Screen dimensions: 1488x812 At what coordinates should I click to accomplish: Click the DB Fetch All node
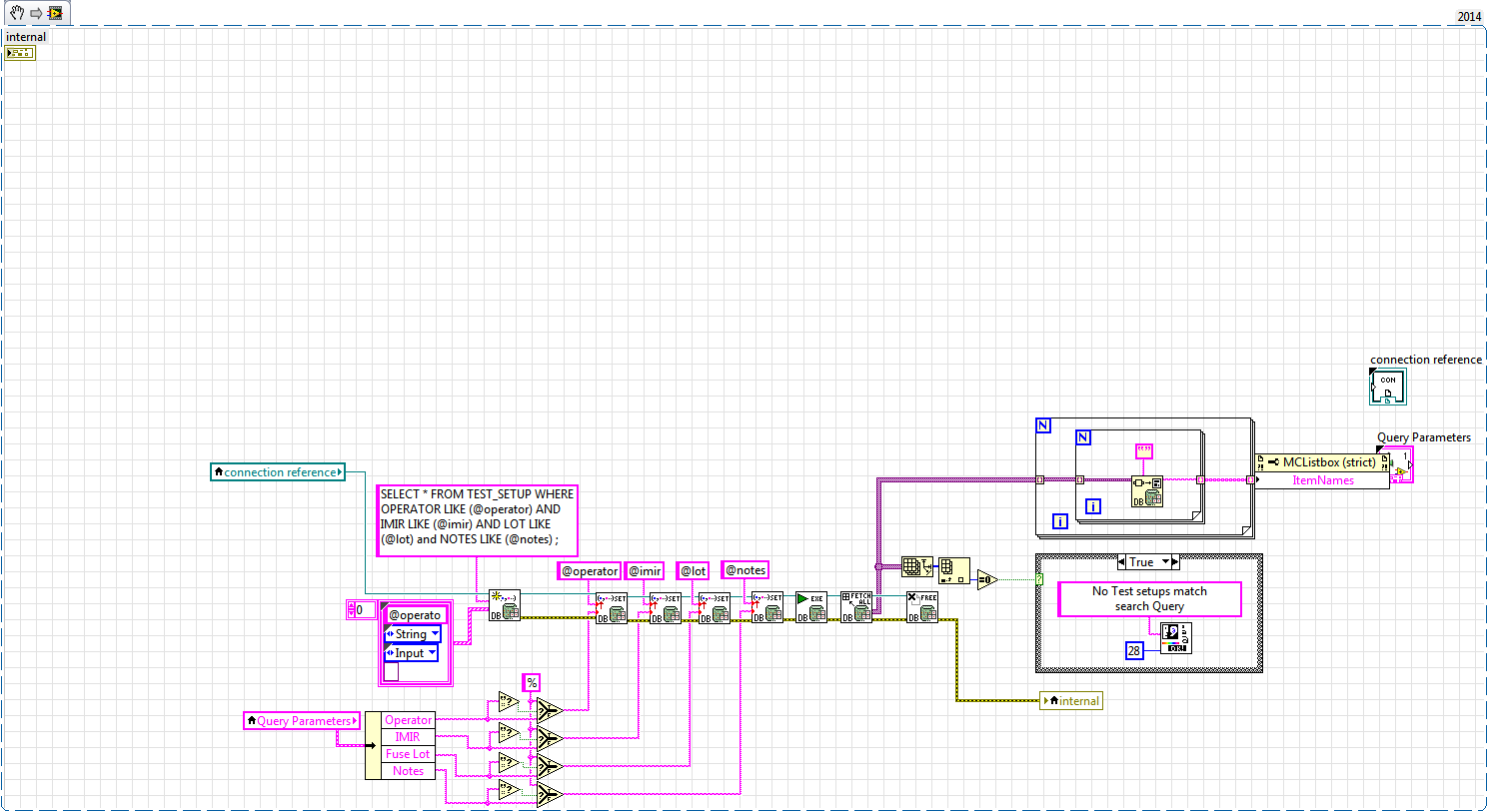pyautogui.click(x=855, y=607)
